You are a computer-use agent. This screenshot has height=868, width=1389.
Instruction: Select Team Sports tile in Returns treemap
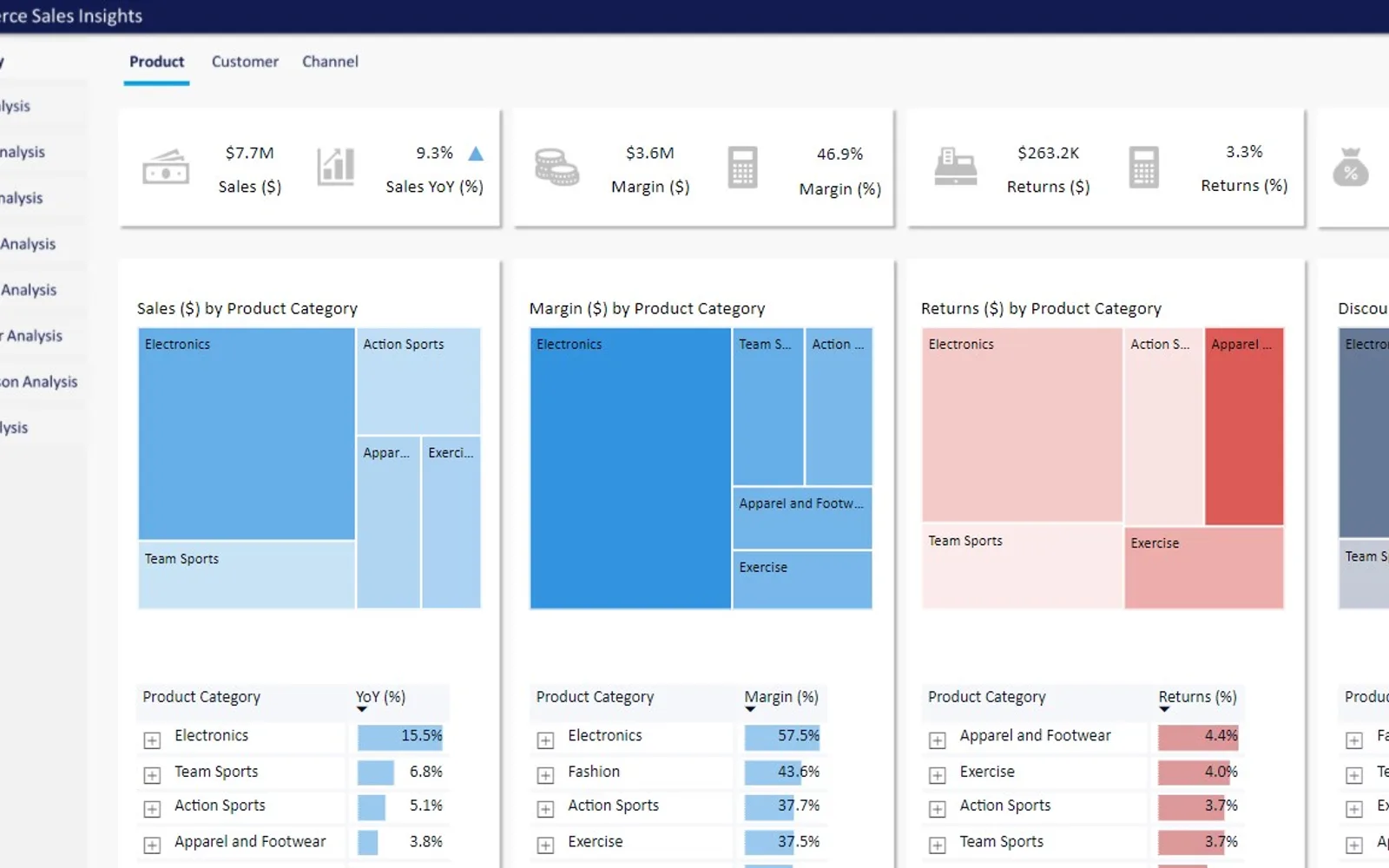[x=1022, y=566]
